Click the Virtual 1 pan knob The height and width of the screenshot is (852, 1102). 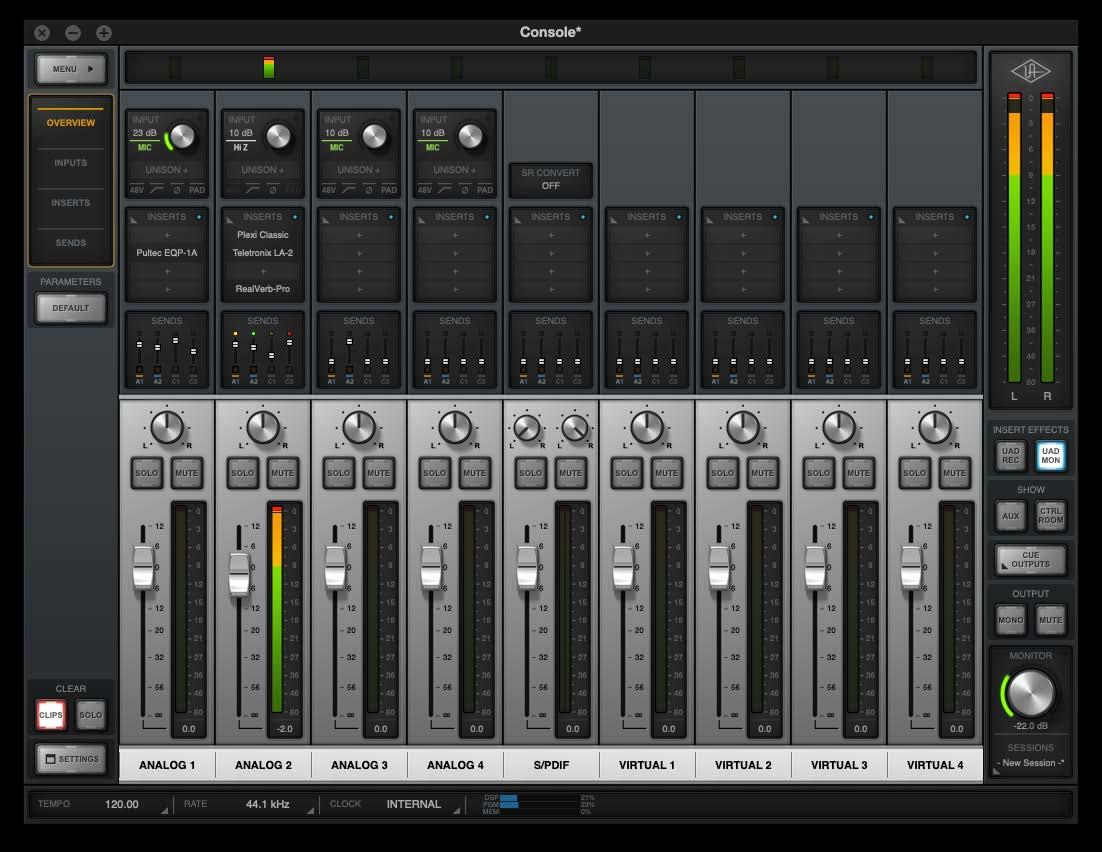pos(647,427)
